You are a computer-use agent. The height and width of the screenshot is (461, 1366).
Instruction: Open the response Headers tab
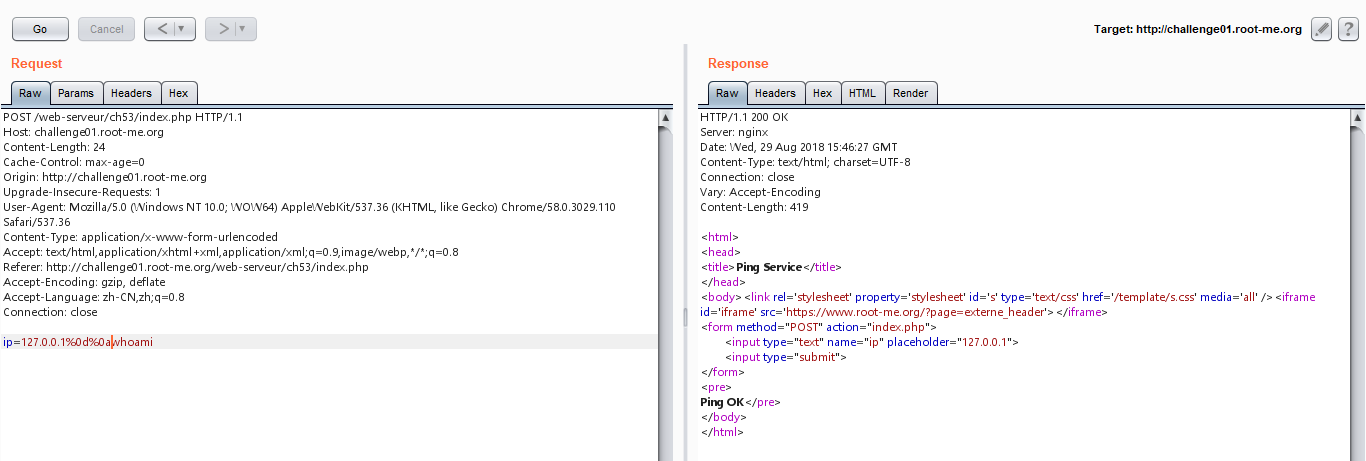point(775,93)
